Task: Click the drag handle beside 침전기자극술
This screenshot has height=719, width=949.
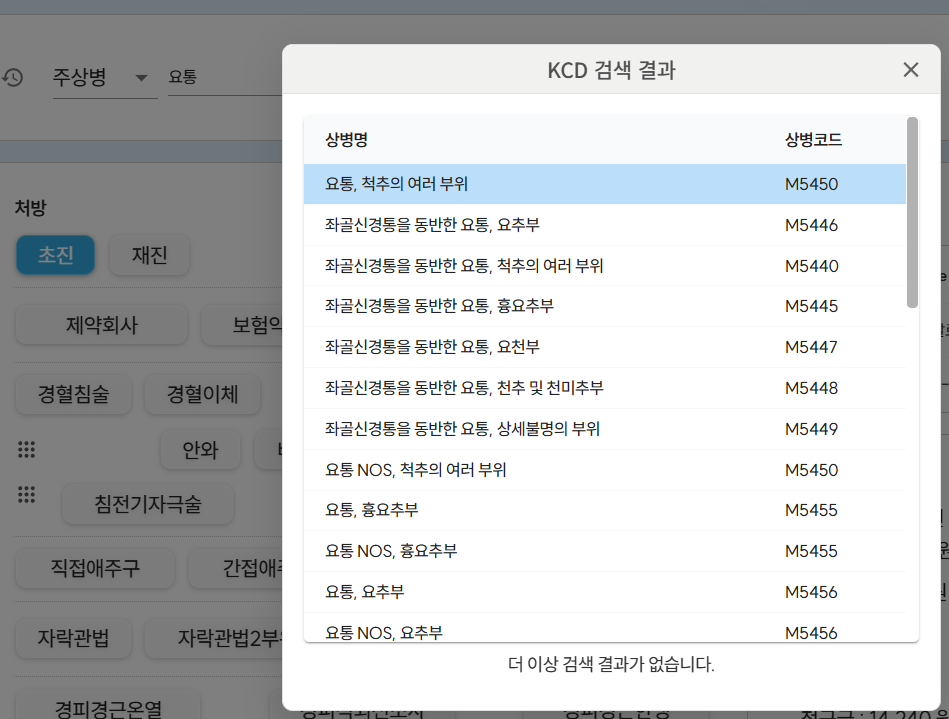Action: [27, 494]
